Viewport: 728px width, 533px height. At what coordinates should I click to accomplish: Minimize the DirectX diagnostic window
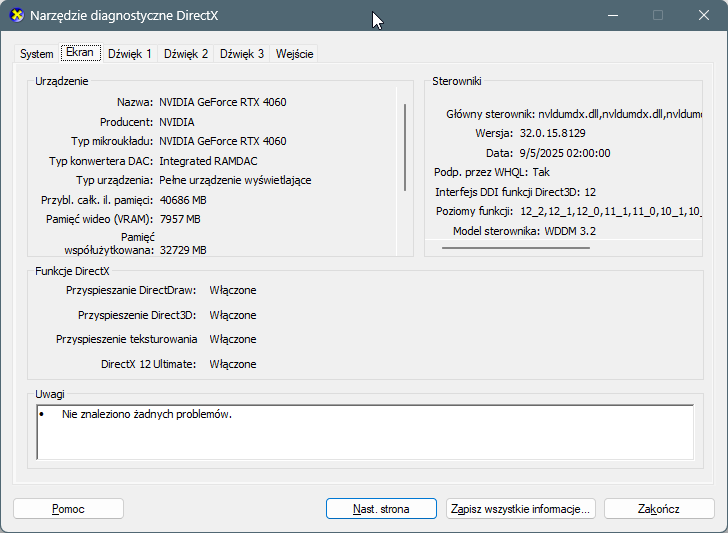click(x=612, y=16)
